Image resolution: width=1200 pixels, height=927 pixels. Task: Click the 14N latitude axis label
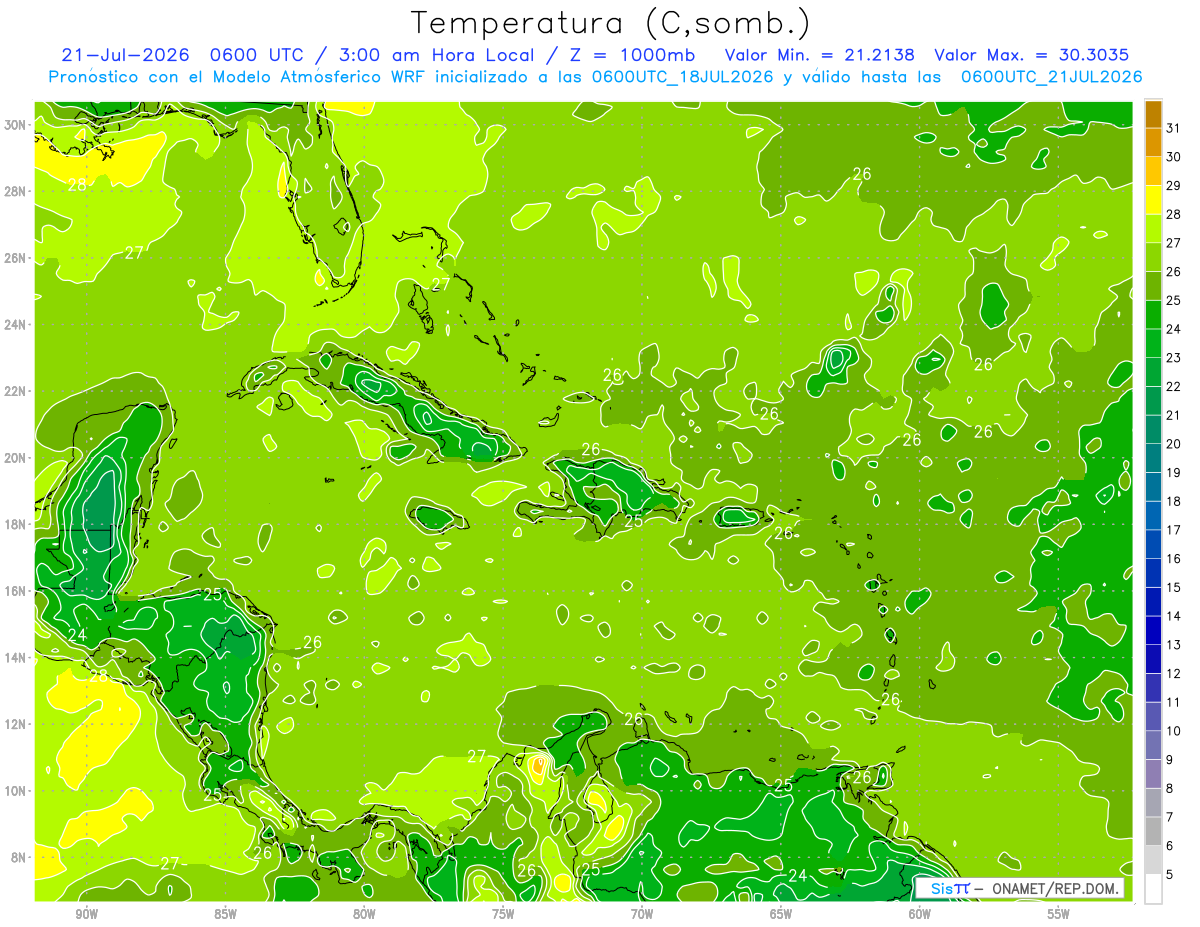tap(16, 657)
